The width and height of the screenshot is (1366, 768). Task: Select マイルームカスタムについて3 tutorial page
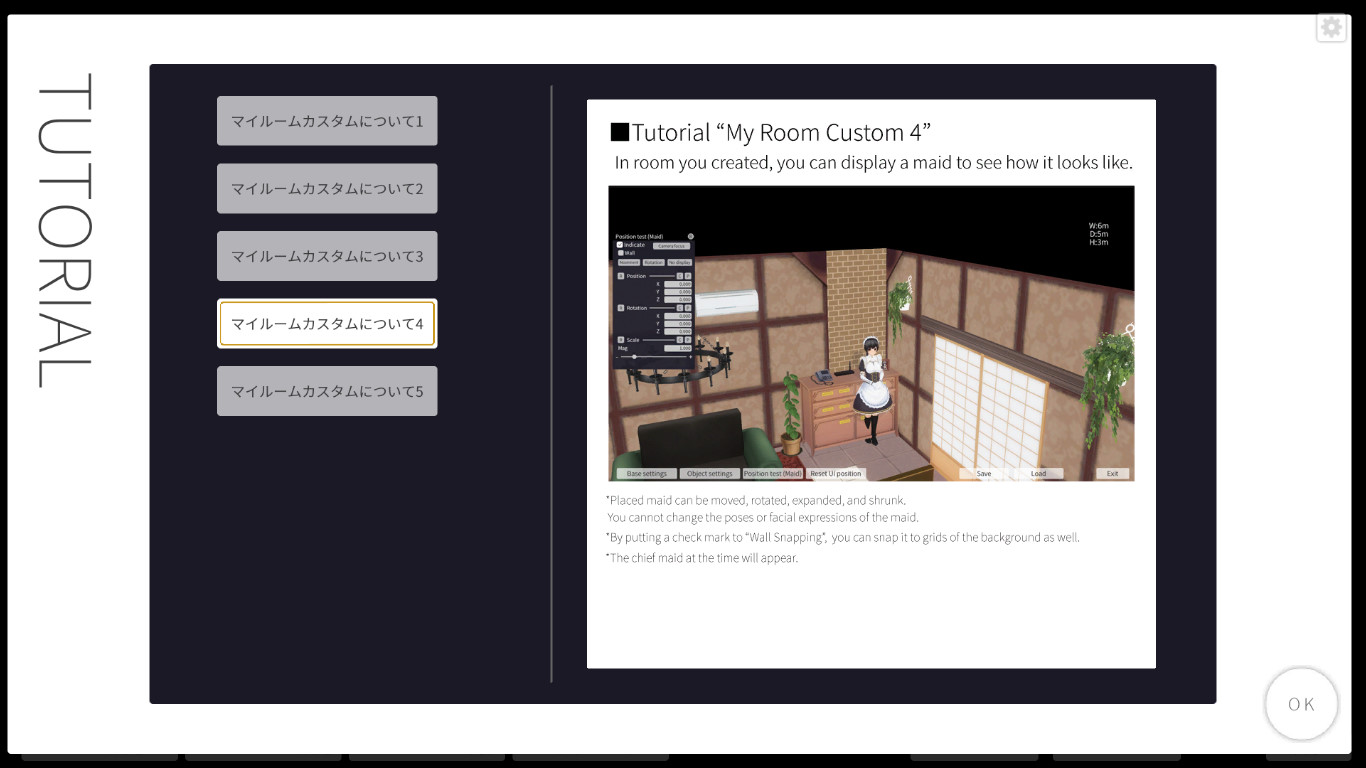coord(327,256)
